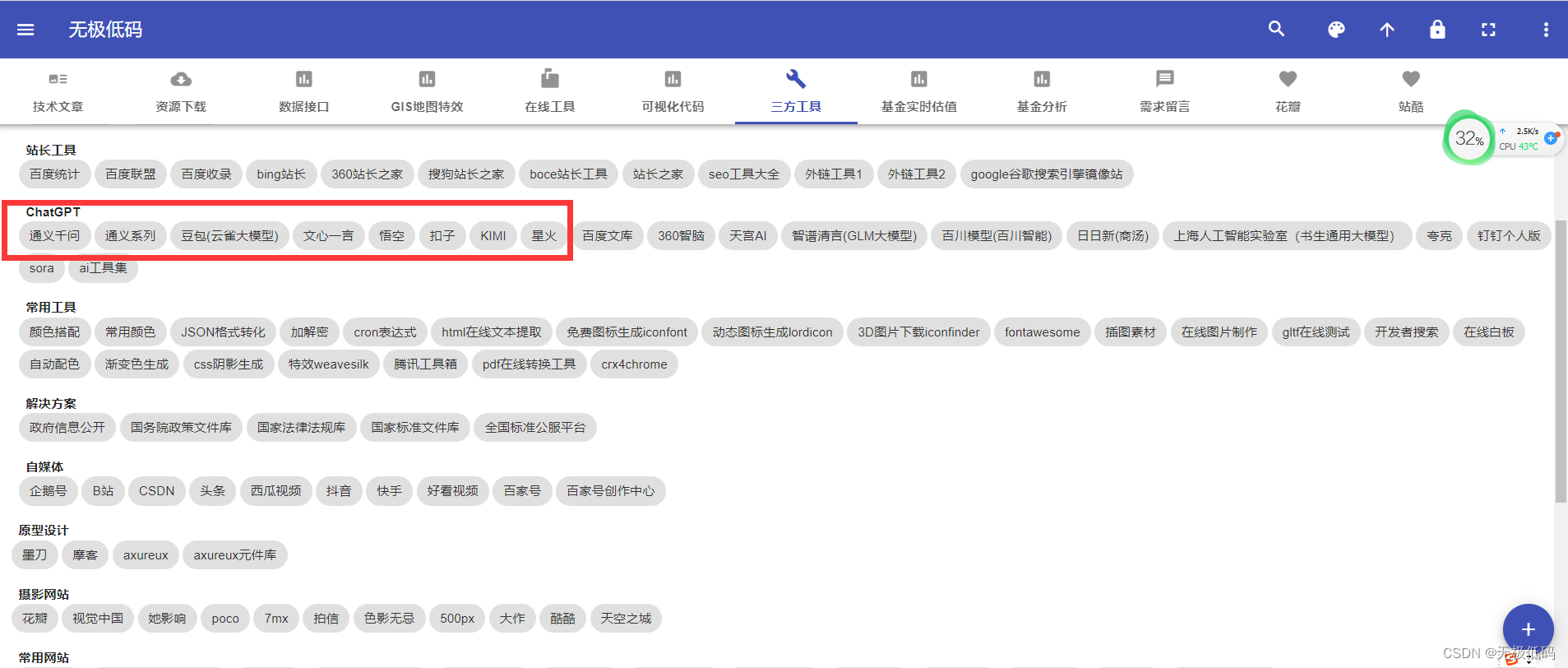
Task: Click the 可视化代码 chart icon
Action: click(x=673, y=79)
